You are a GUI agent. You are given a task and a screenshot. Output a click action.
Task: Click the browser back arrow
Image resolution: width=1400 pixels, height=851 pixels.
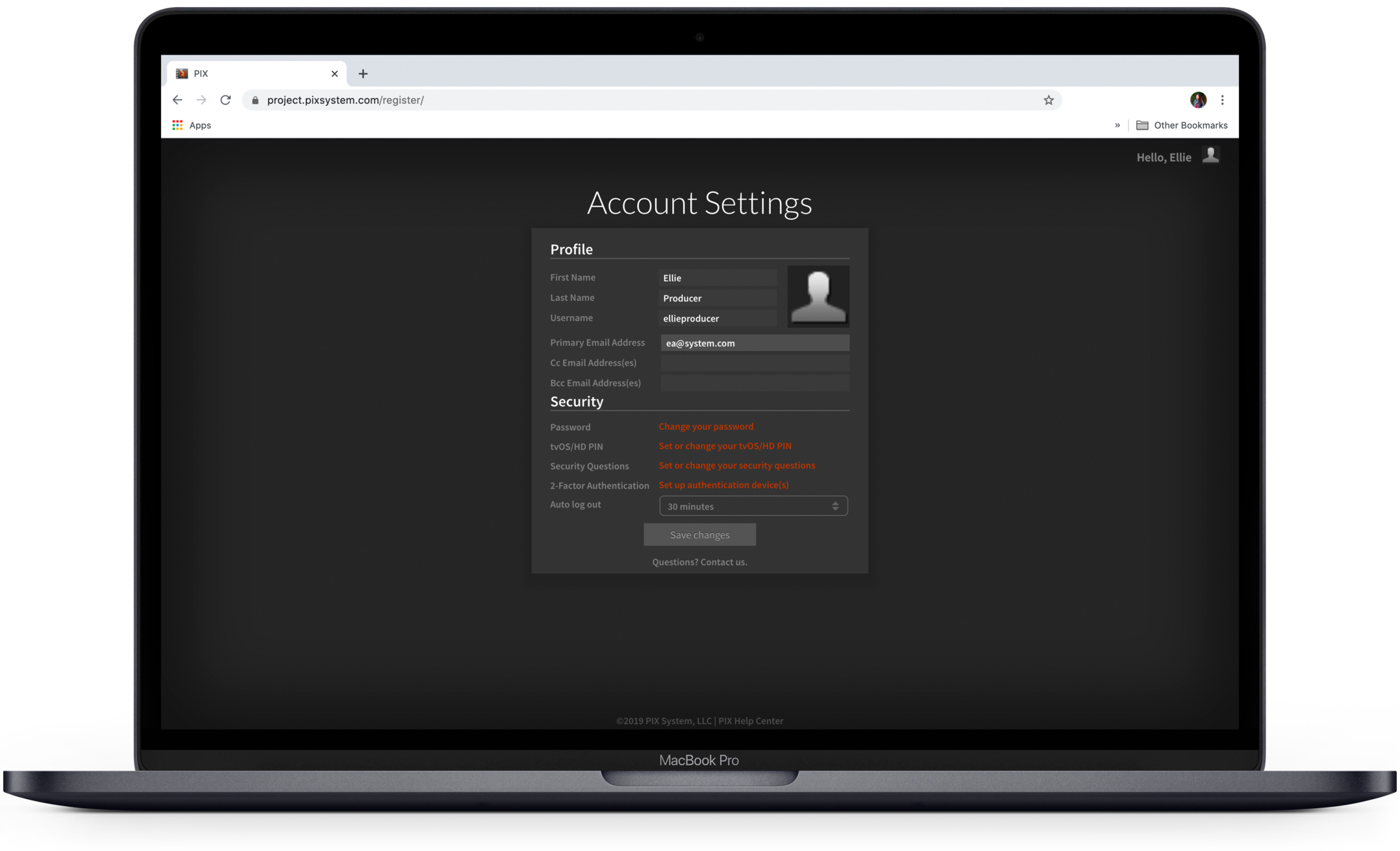tap(177, 100)
